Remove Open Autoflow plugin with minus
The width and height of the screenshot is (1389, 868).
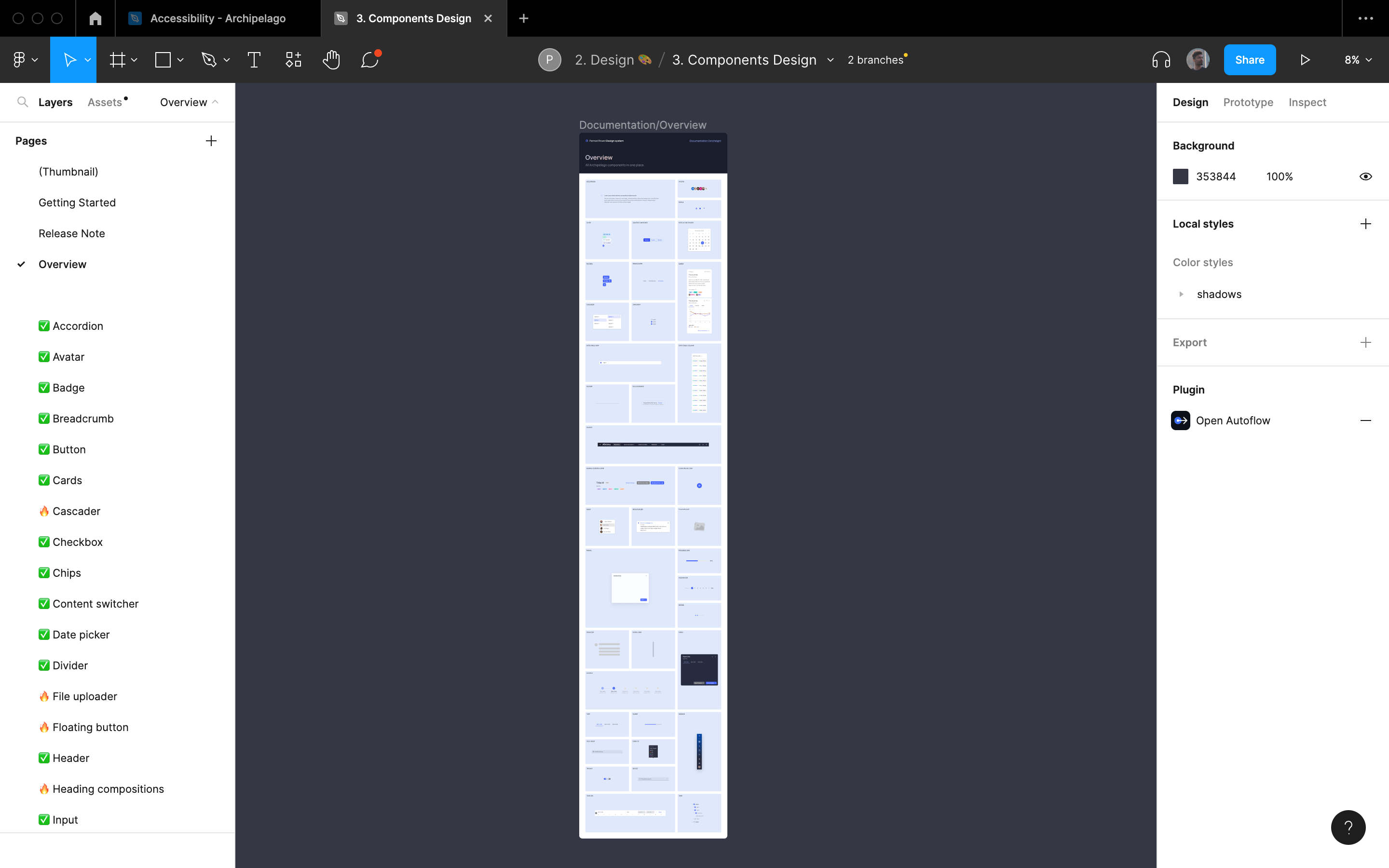click(x=1365, y=421)
